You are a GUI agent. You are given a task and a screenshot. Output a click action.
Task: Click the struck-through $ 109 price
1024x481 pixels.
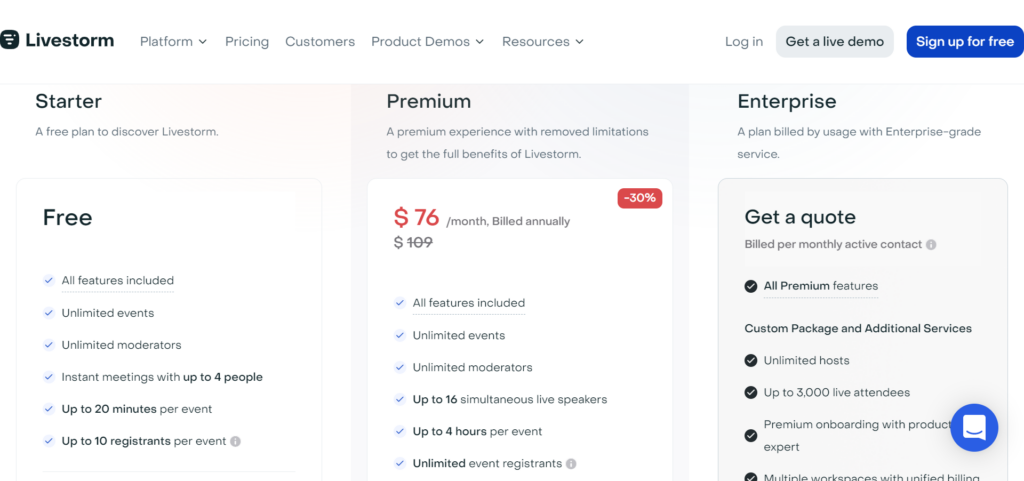tap(413, 243)
